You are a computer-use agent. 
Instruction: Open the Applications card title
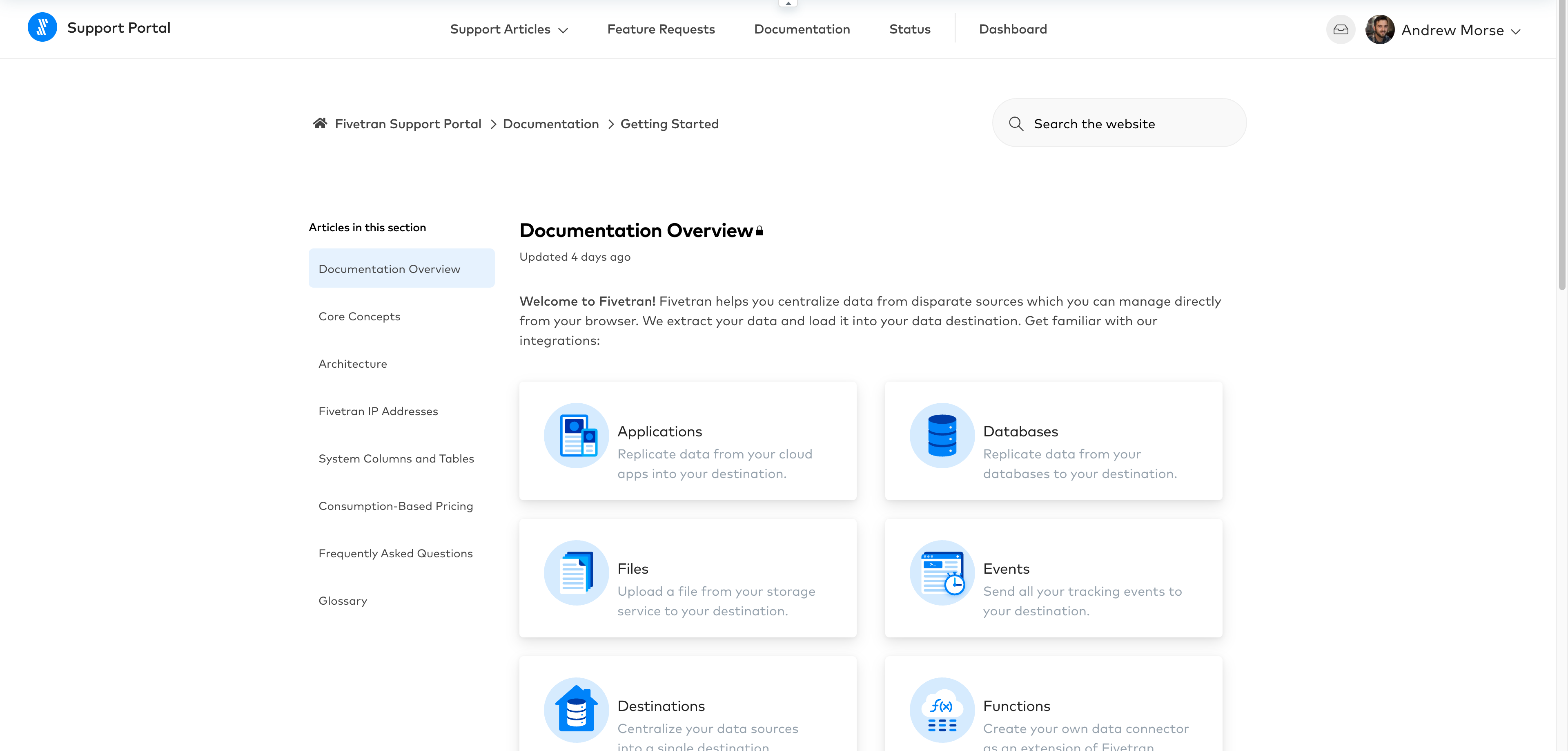point(659,431)
